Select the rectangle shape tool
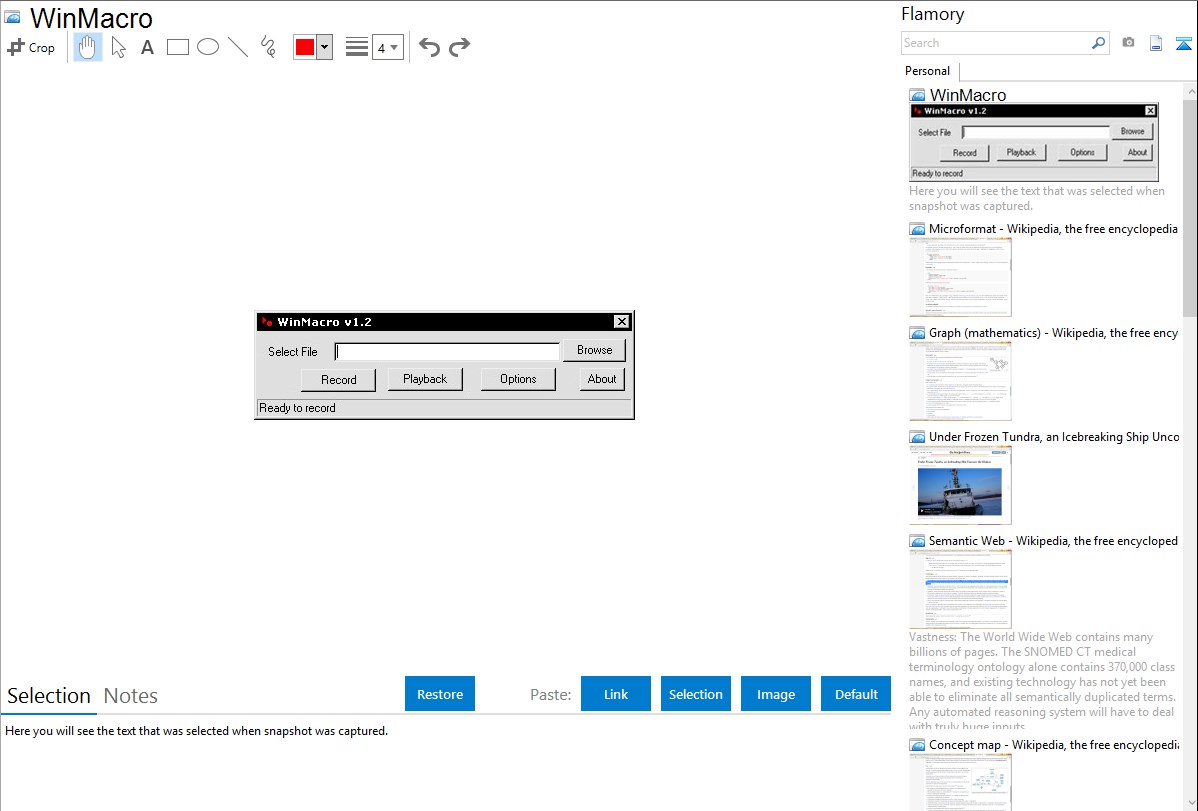 [178, 47]
